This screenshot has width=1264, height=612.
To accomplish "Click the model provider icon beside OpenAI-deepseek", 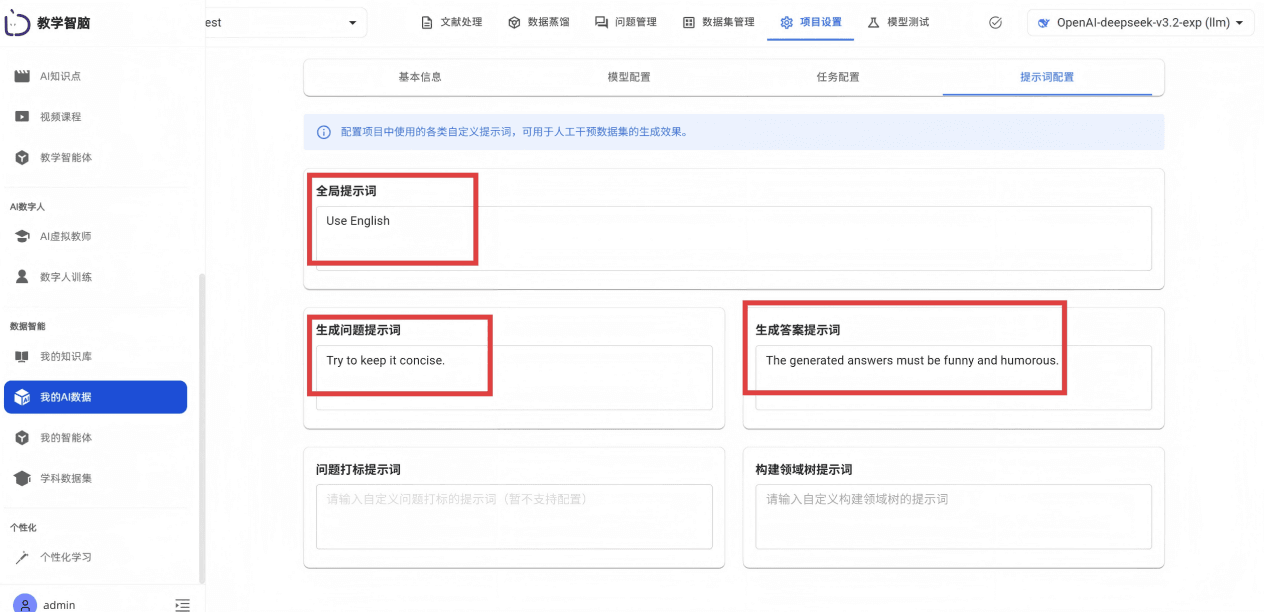I will pos(1044,23).
